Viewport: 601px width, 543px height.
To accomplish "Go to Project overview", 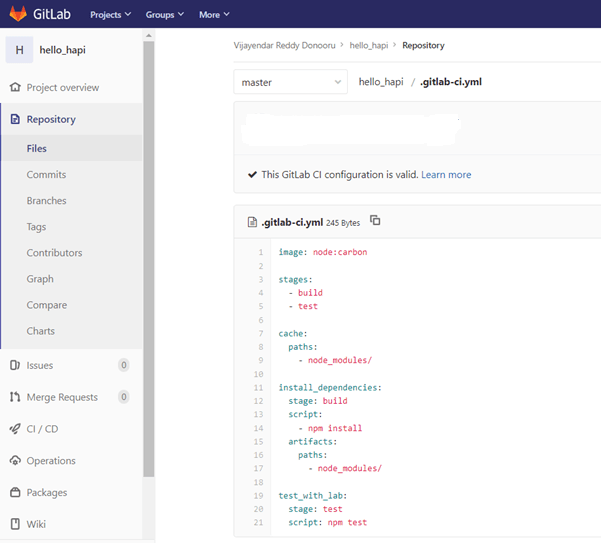I will (x=63, y=87).
